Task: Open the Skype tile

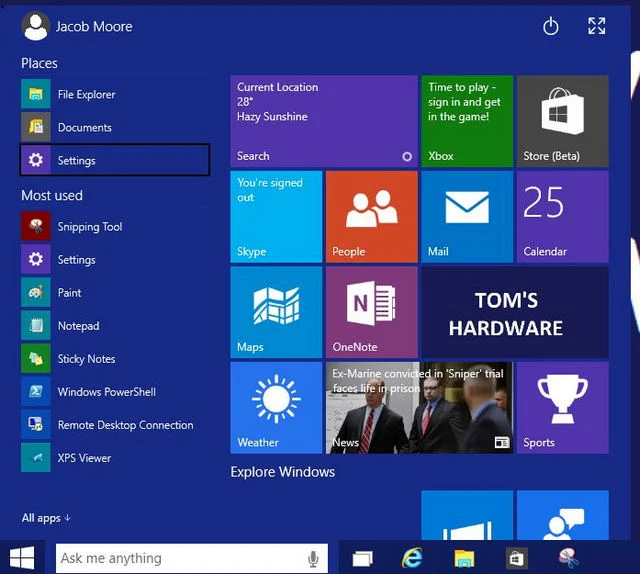Action: pos(276,217)
